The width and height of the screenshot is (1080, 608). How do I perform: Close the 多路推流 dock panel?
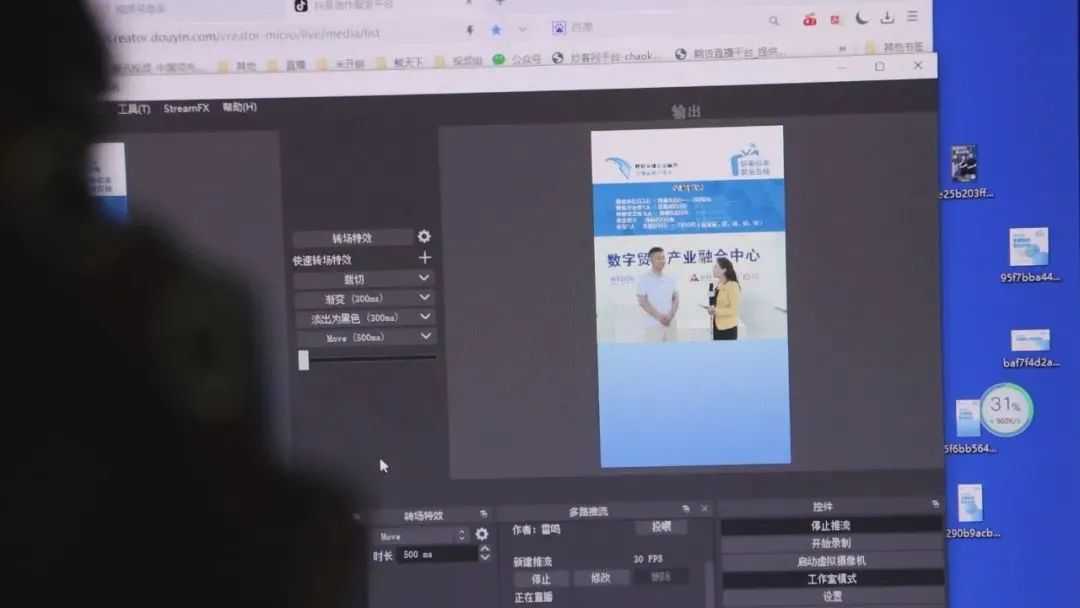(704, 509)
